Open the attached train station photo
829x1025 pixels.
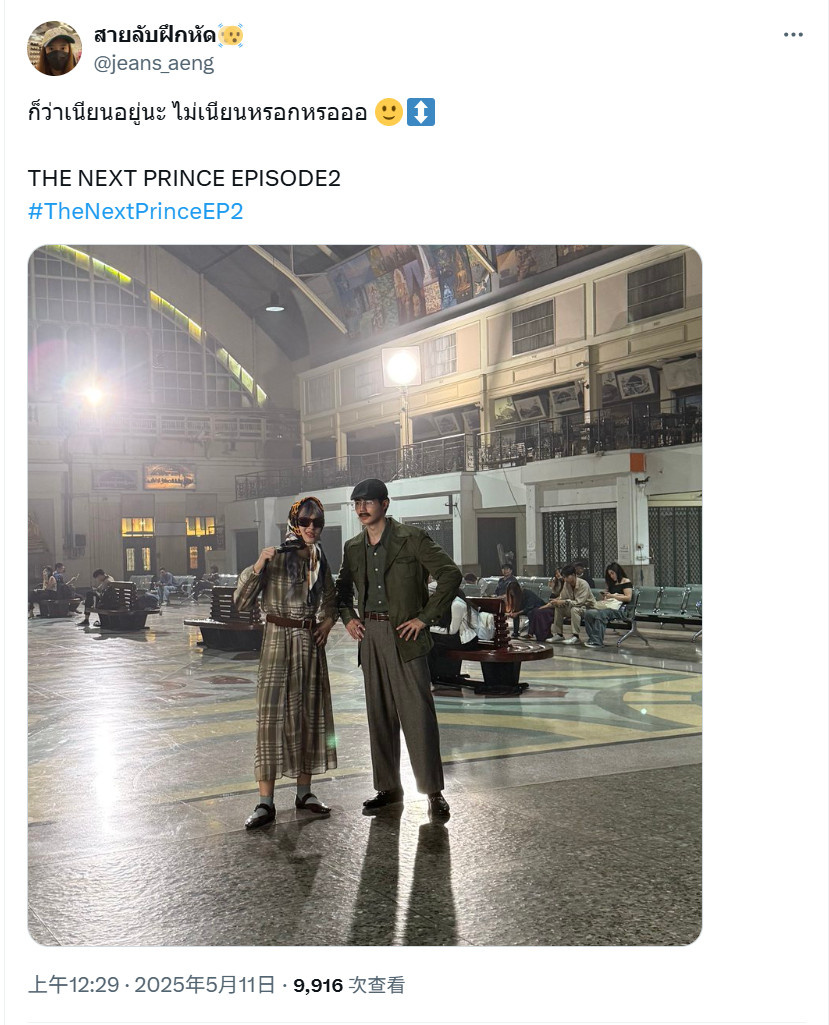point(365,596)
